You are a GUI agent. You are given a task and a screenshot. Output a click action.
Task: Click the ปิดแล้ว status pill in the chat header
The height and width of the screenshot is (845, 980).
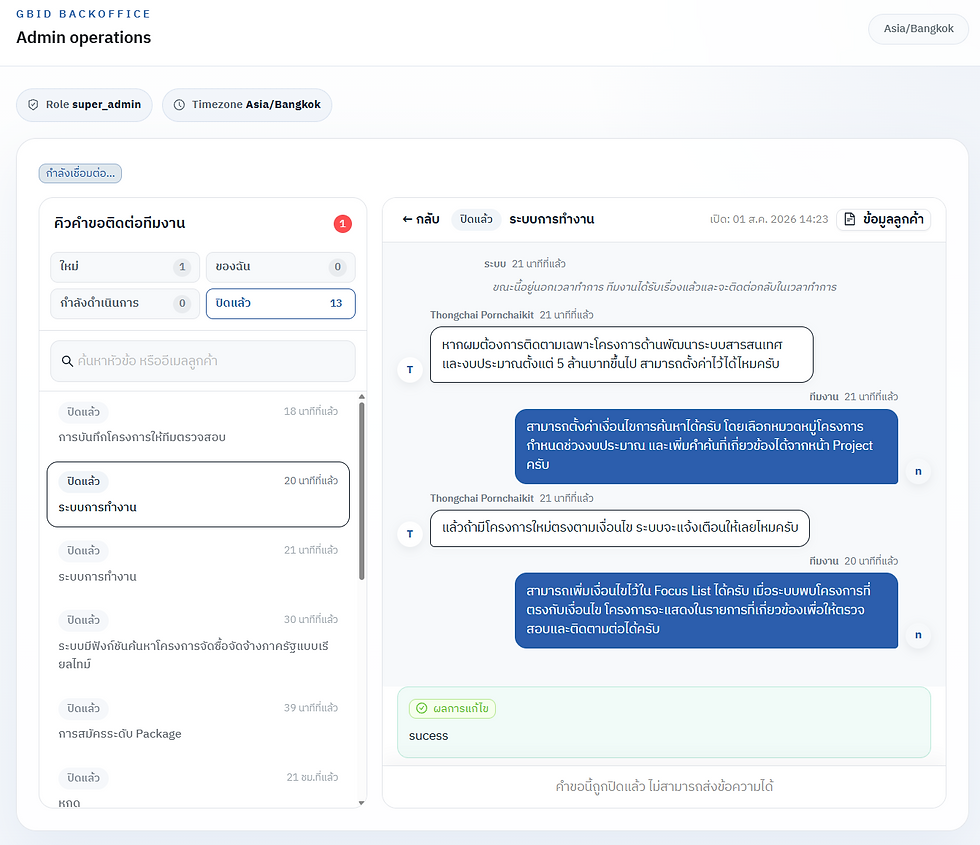click(476, 219)
